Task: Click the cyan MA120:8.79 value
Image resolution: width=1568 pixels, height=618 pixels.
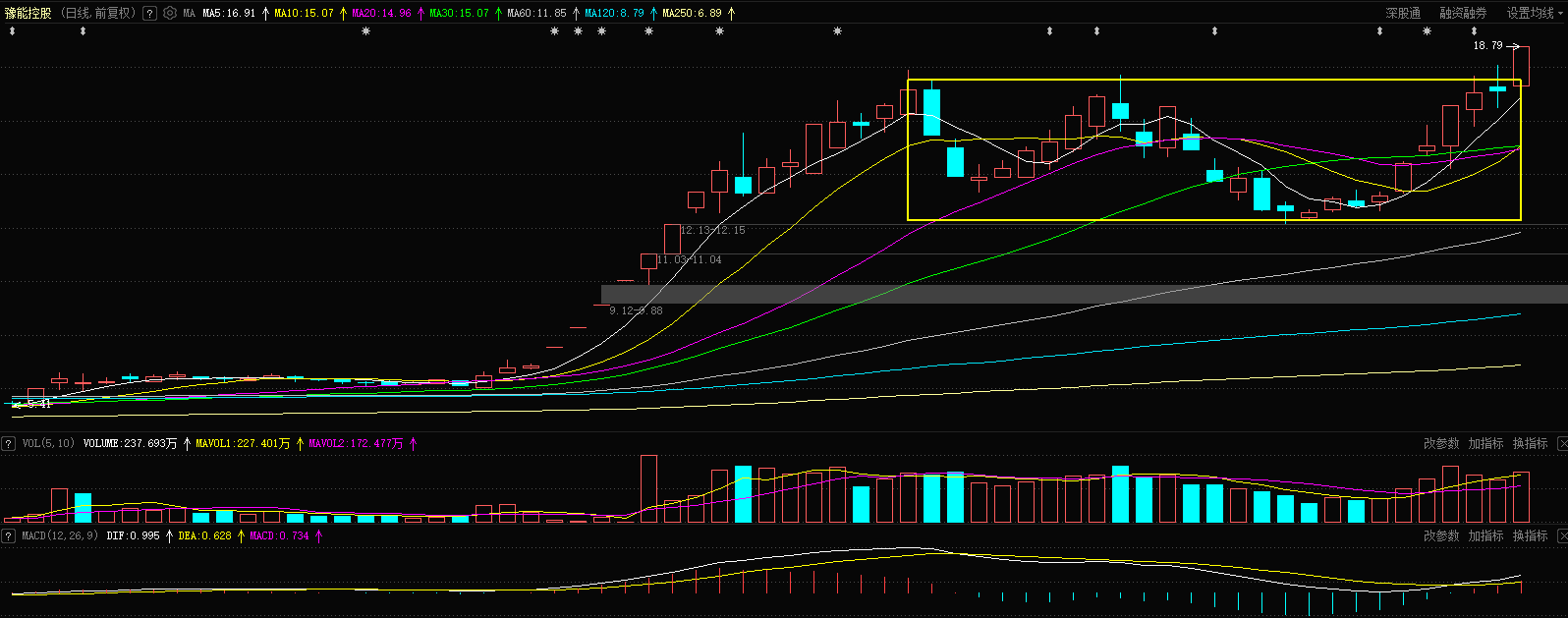Action: tap(614, 13)
